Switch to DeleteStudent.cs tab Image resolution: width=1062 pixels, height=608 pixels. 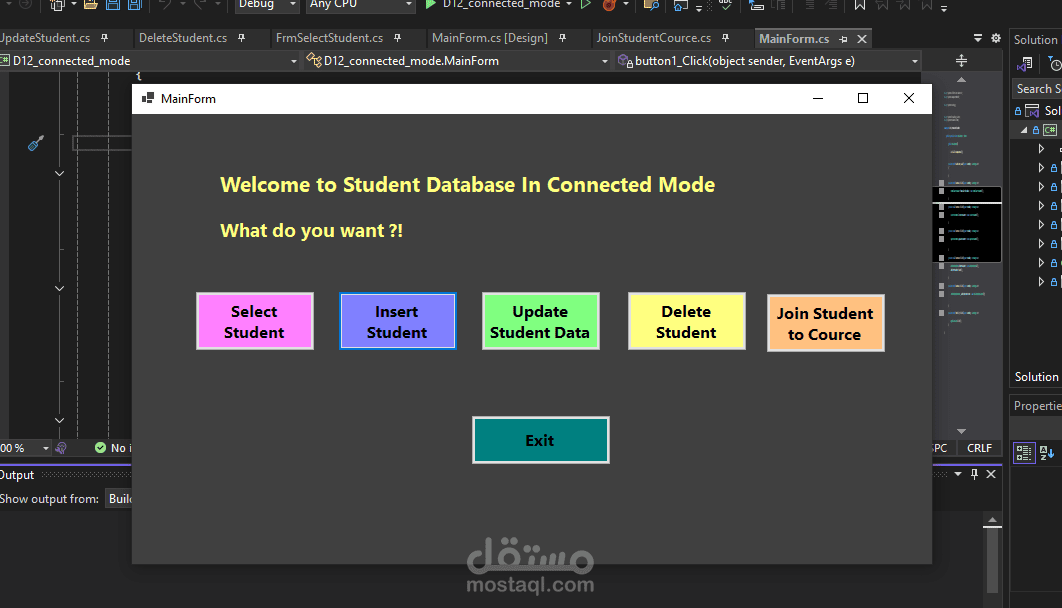pyautogui.click(x=183, y=38)
